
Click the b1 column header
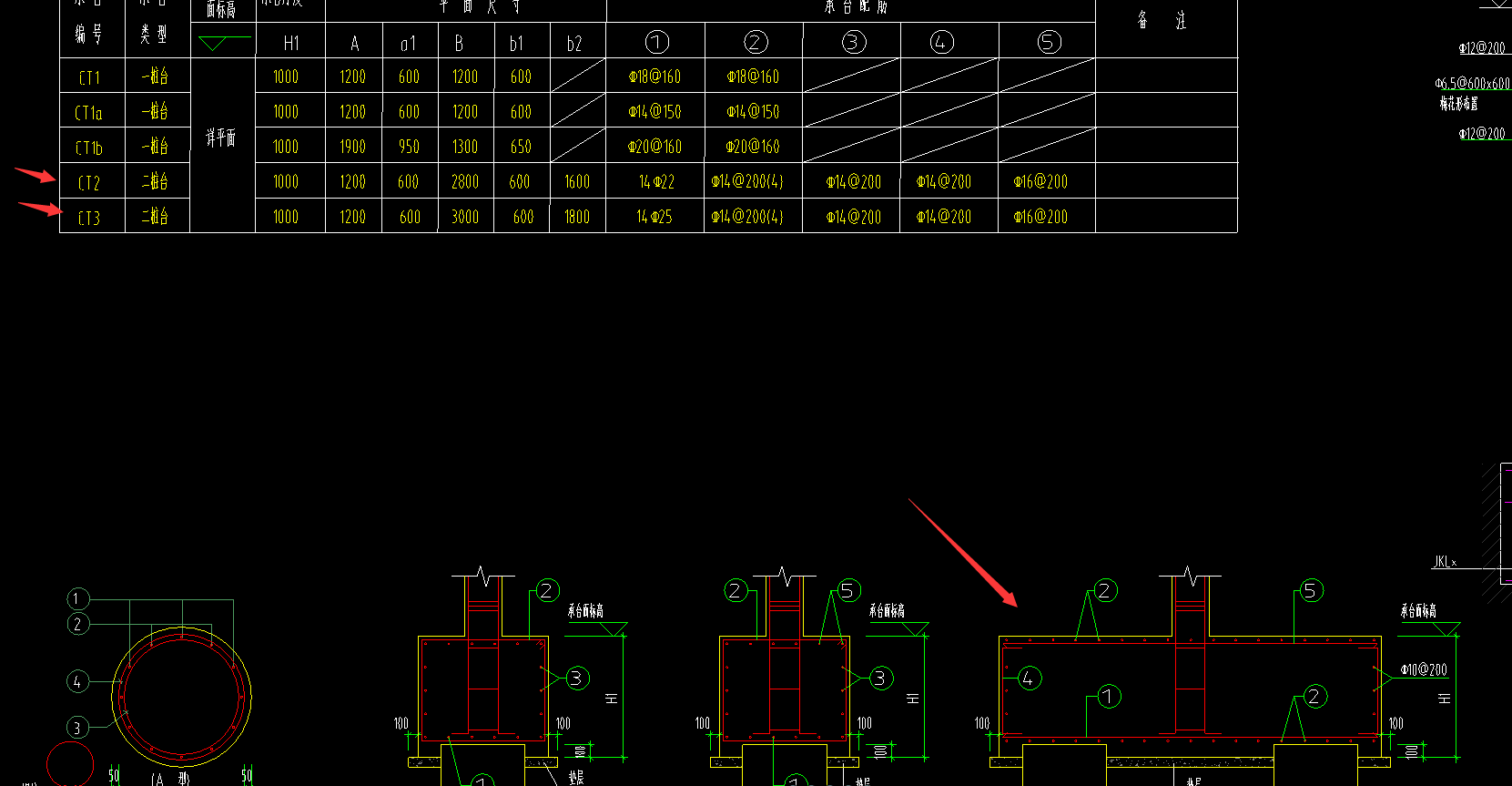tap(517, 43)
